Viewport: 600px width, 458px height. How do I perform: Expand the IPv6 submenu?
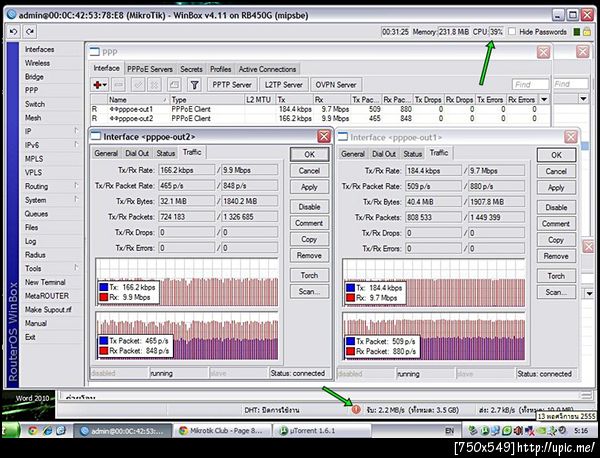(76, 145)
